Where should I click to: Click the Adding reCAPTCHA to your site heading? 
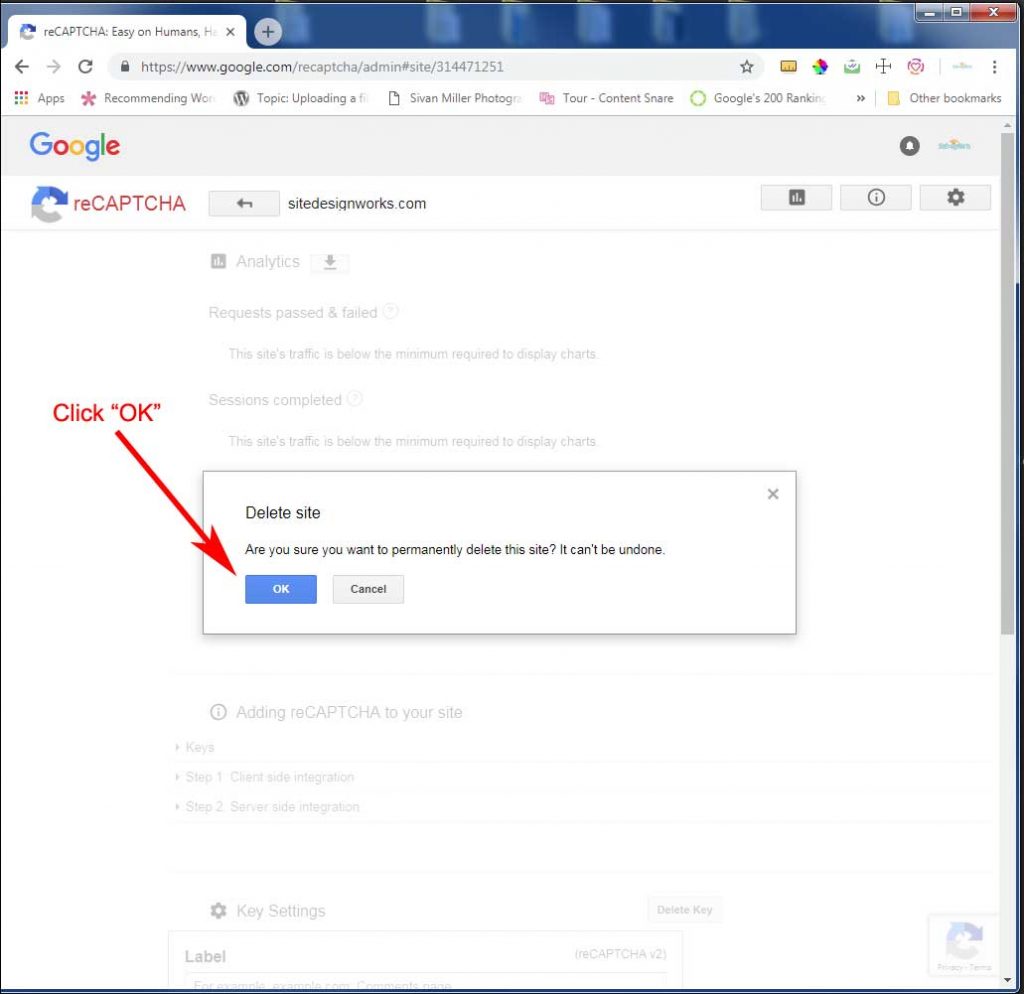click(349, 713)
